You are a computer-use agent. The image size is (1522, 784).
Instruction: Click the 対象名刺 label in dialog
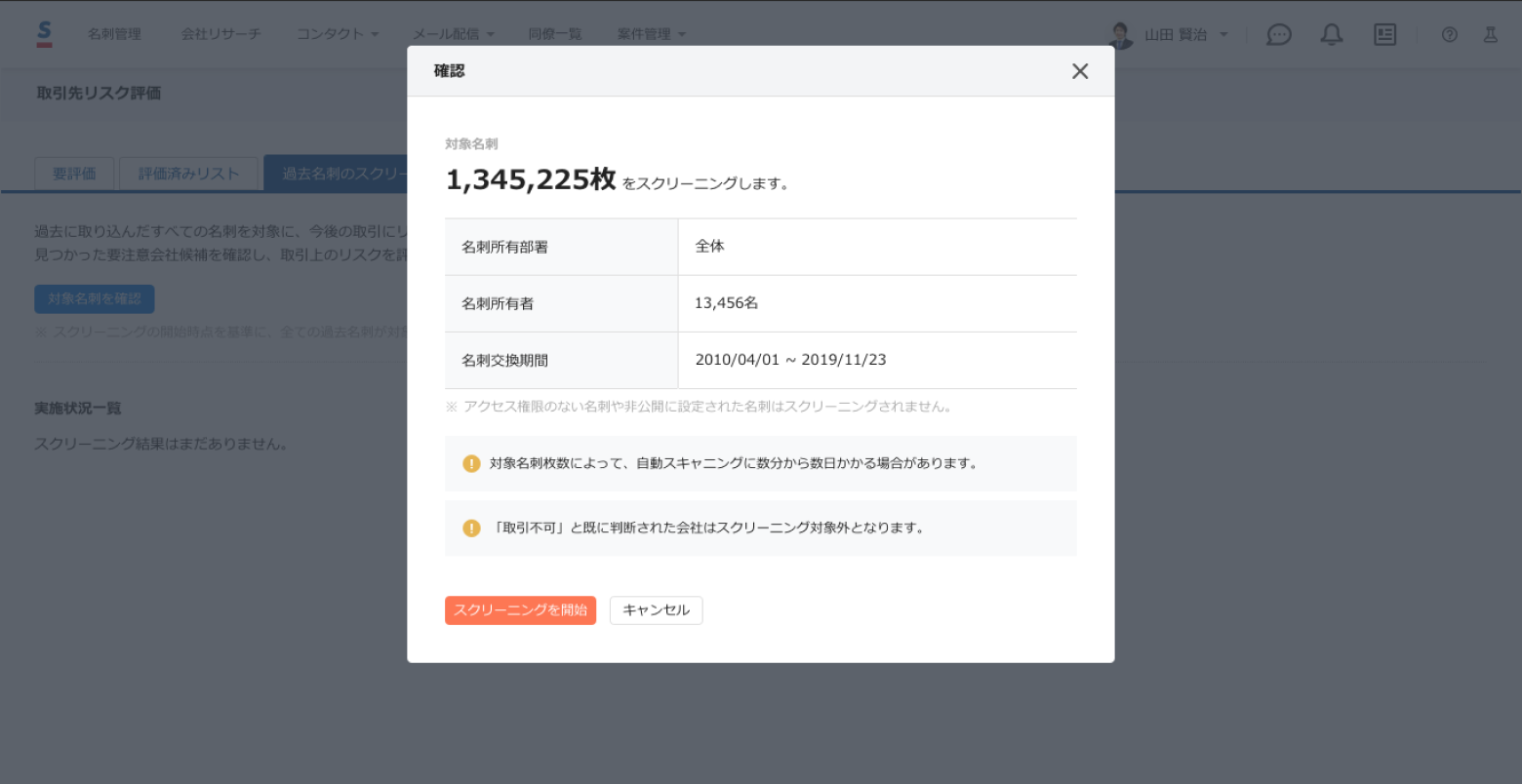click(471, 143)
